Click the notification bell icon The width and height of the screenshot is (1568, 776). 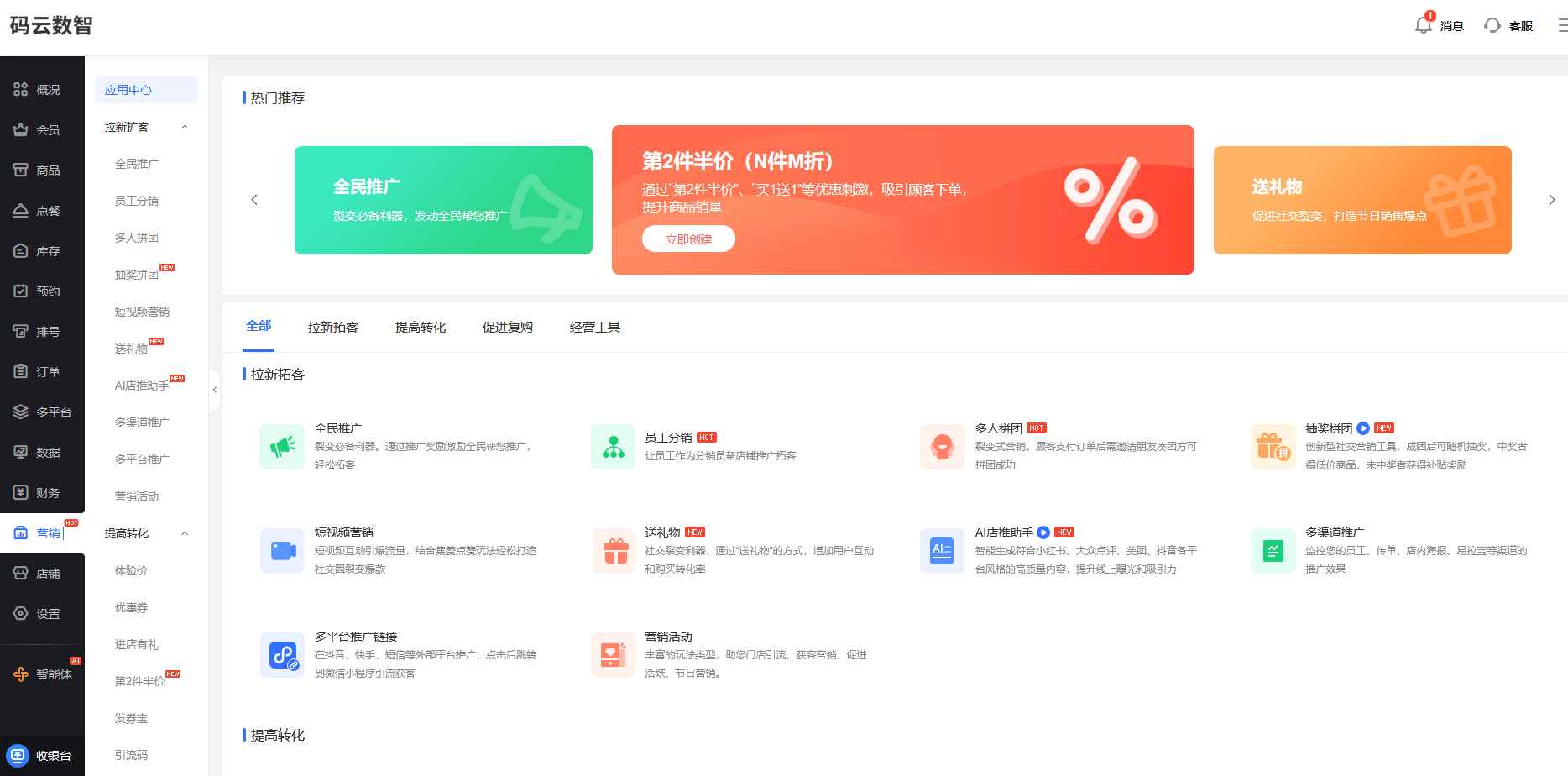click(1423, 25)
